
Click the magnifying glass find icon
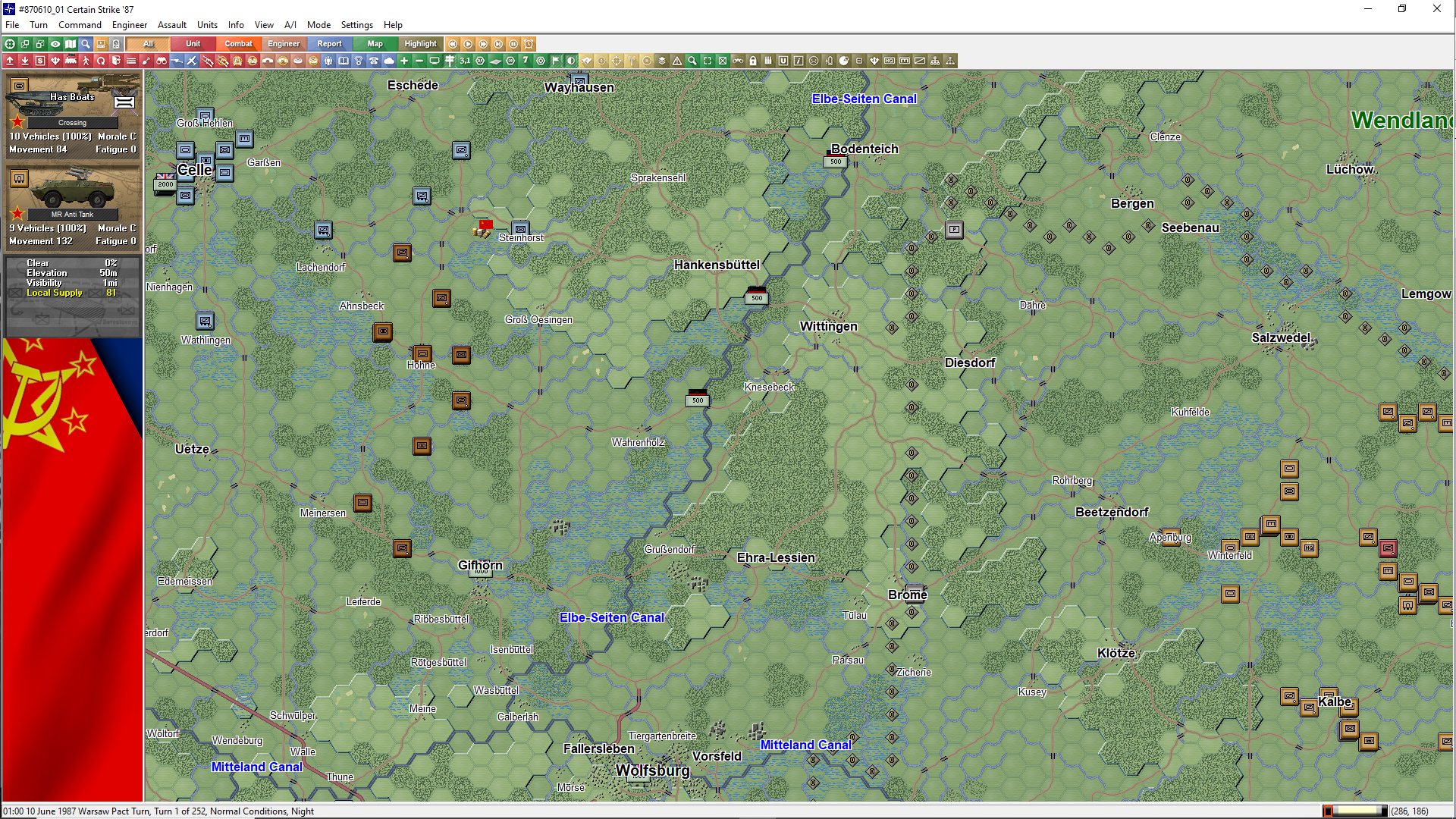tap(86, 44)
